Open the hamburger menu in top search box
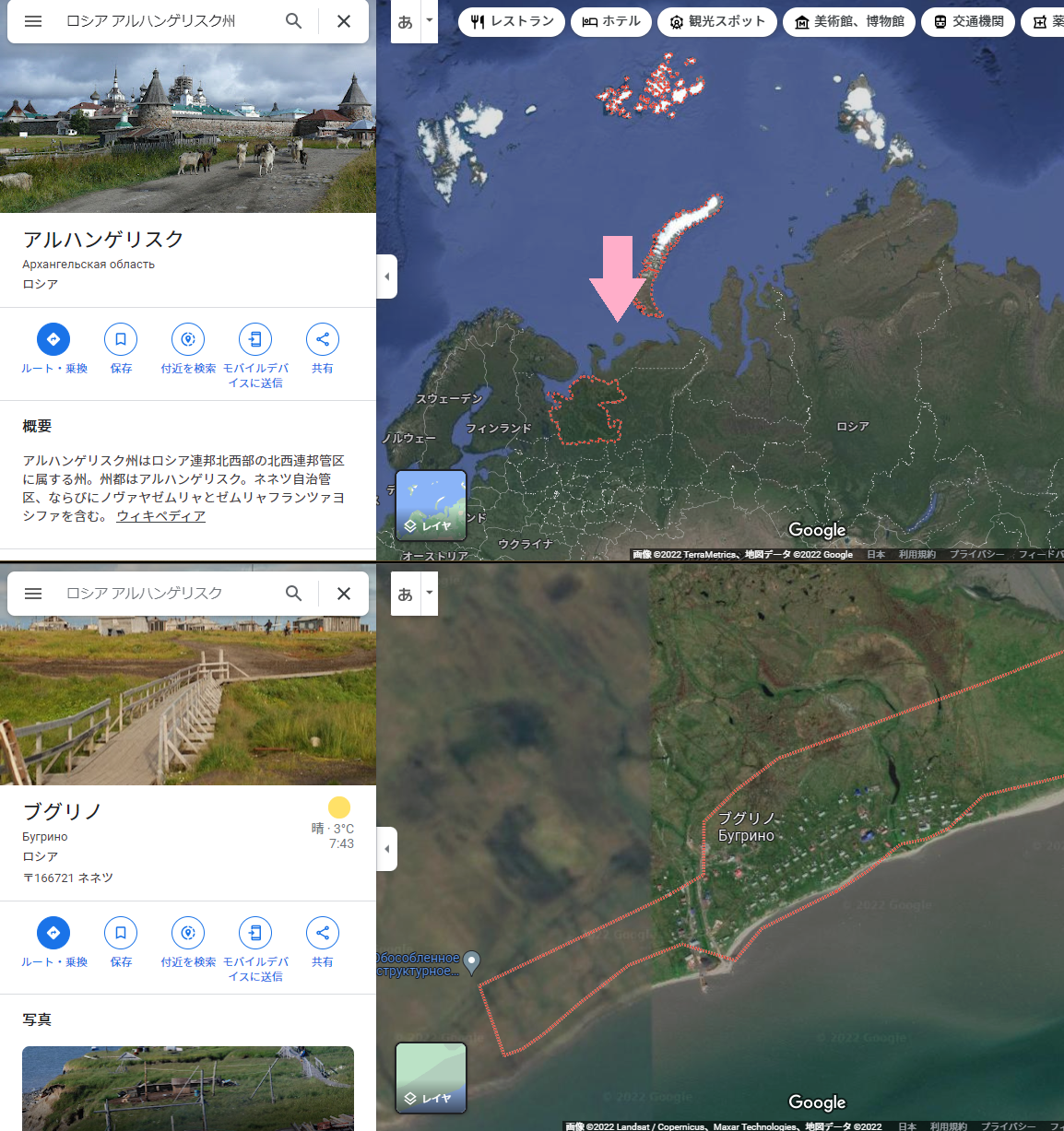 click(33, 21)
